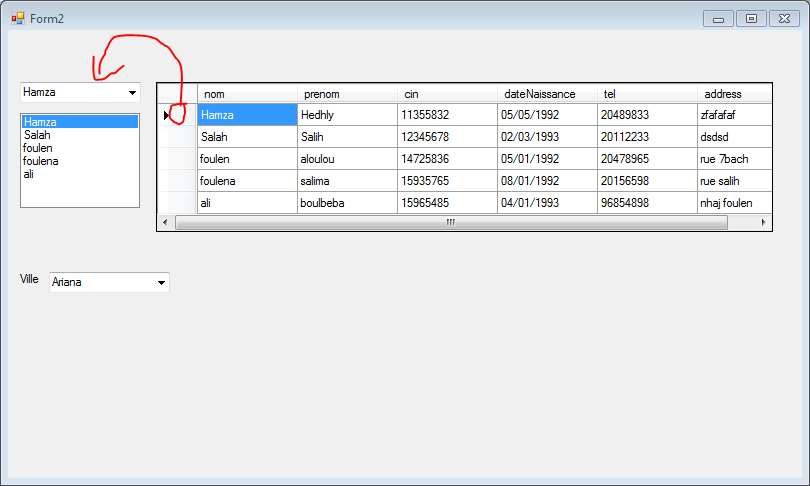Viewport: 810px width, 486px height.
Task: Click the tel cell 20112233
Action: [x=647, y=137]
